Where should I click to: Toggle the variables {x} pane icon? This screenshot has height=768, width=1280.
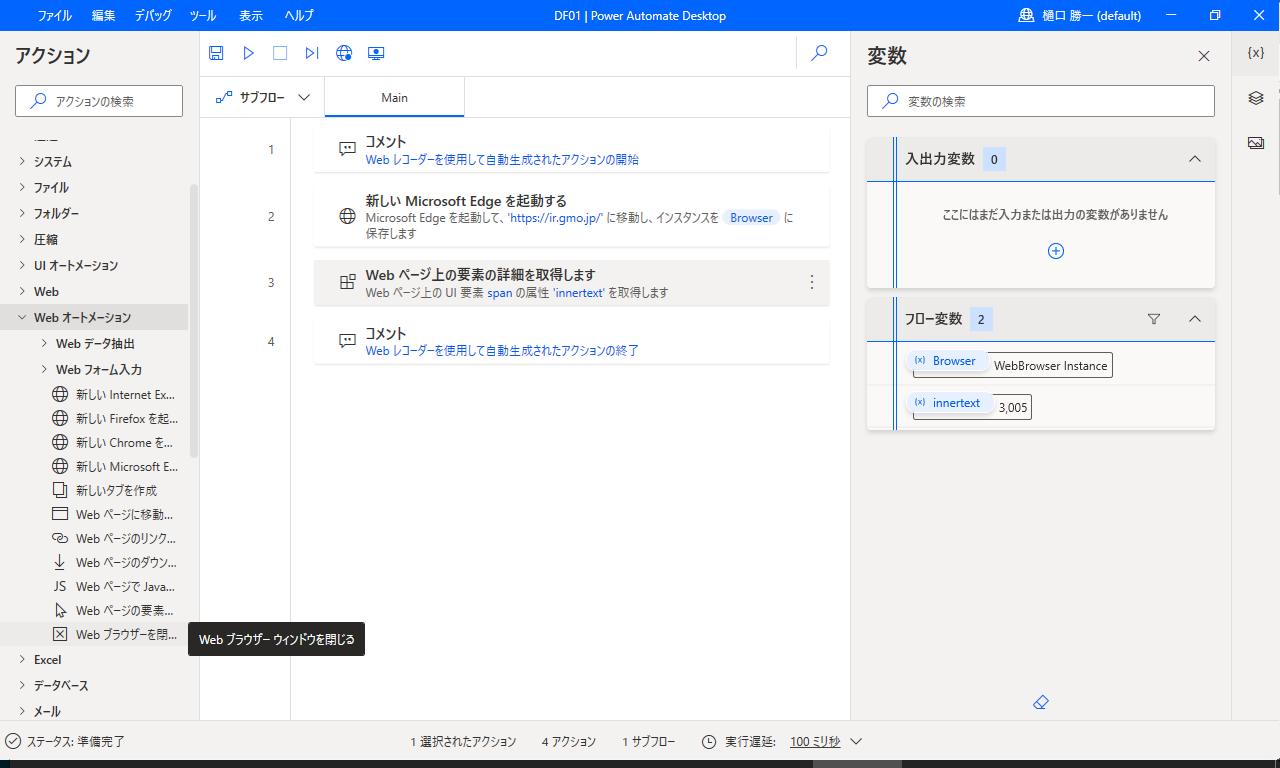tap(1256, 53)
